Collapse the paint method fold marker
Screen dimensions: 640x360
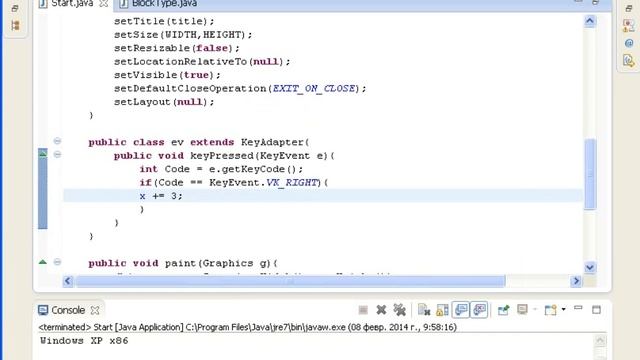click(58, 262)
